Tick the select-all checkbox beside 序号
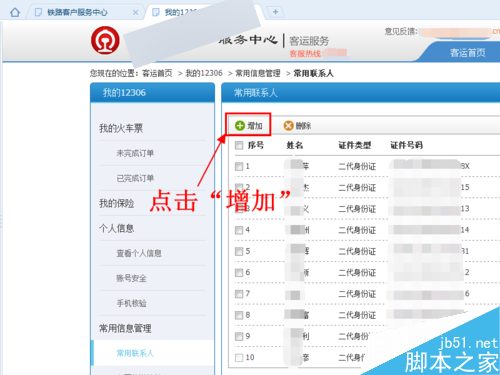500x375 pixels. [x=239, y=145]
